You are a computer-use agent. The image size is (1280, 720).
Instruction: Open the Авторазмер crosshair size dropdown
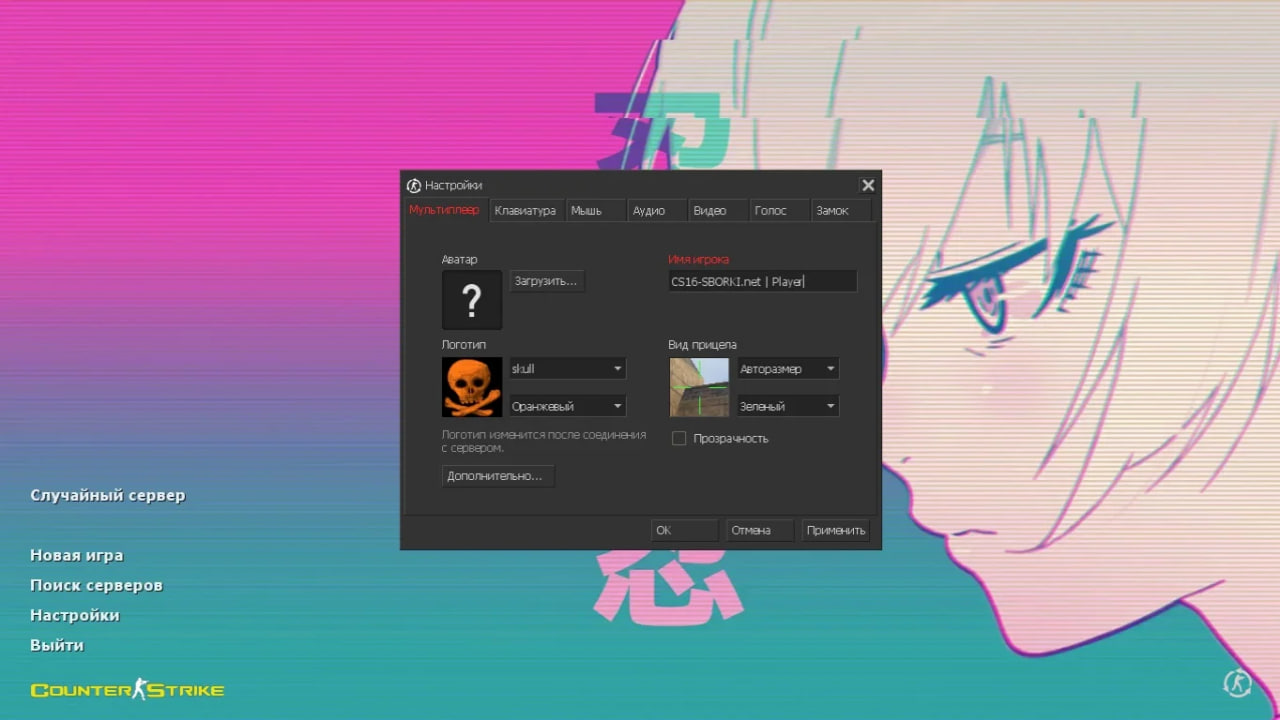coord(787,369)
